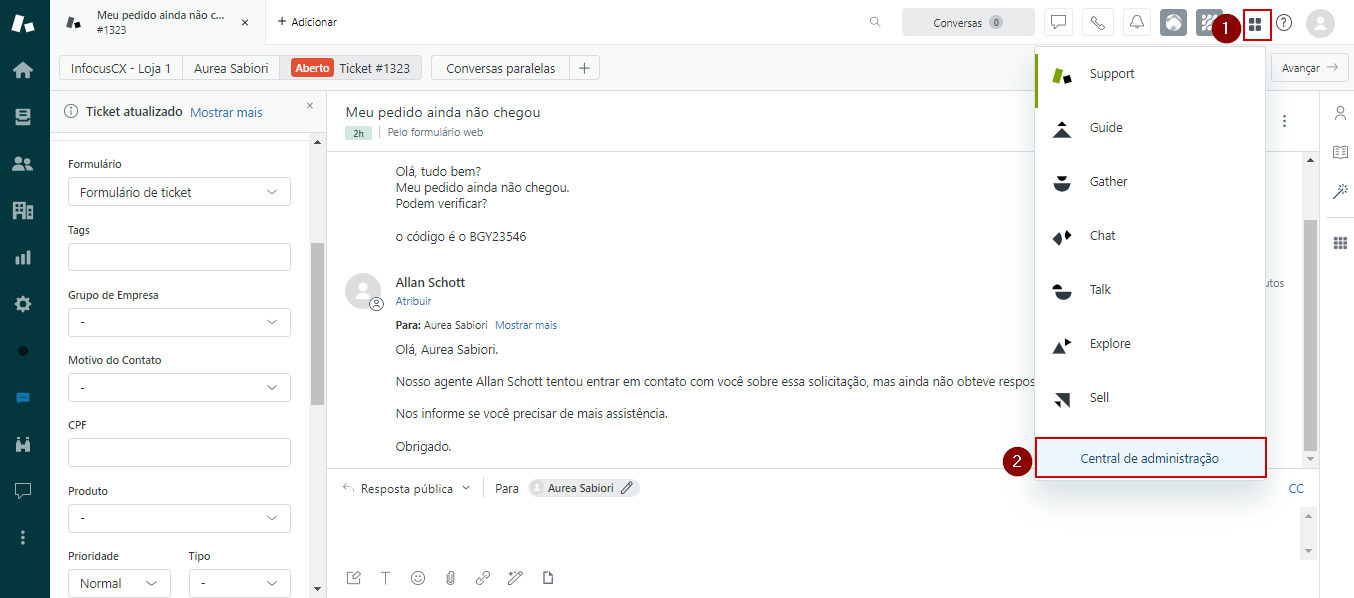
Task: Open the Admin gear icon in sidebar
Action: [x=23, y=304]
